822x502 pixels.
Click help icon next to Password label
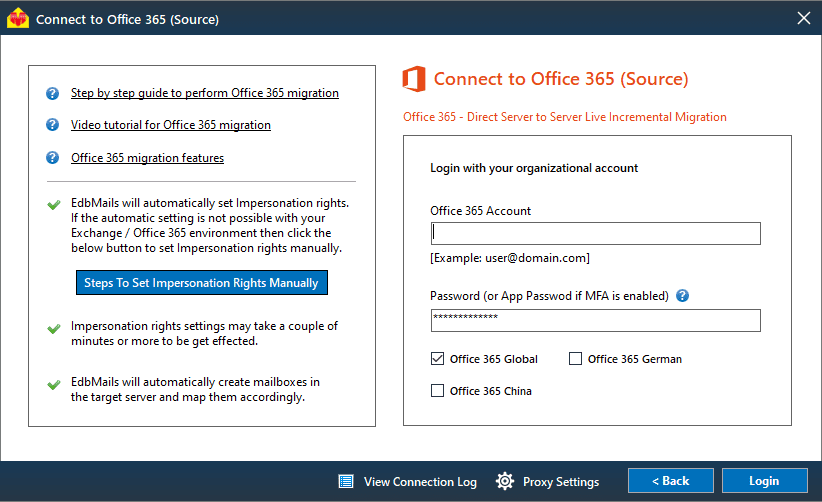[682, 296]
